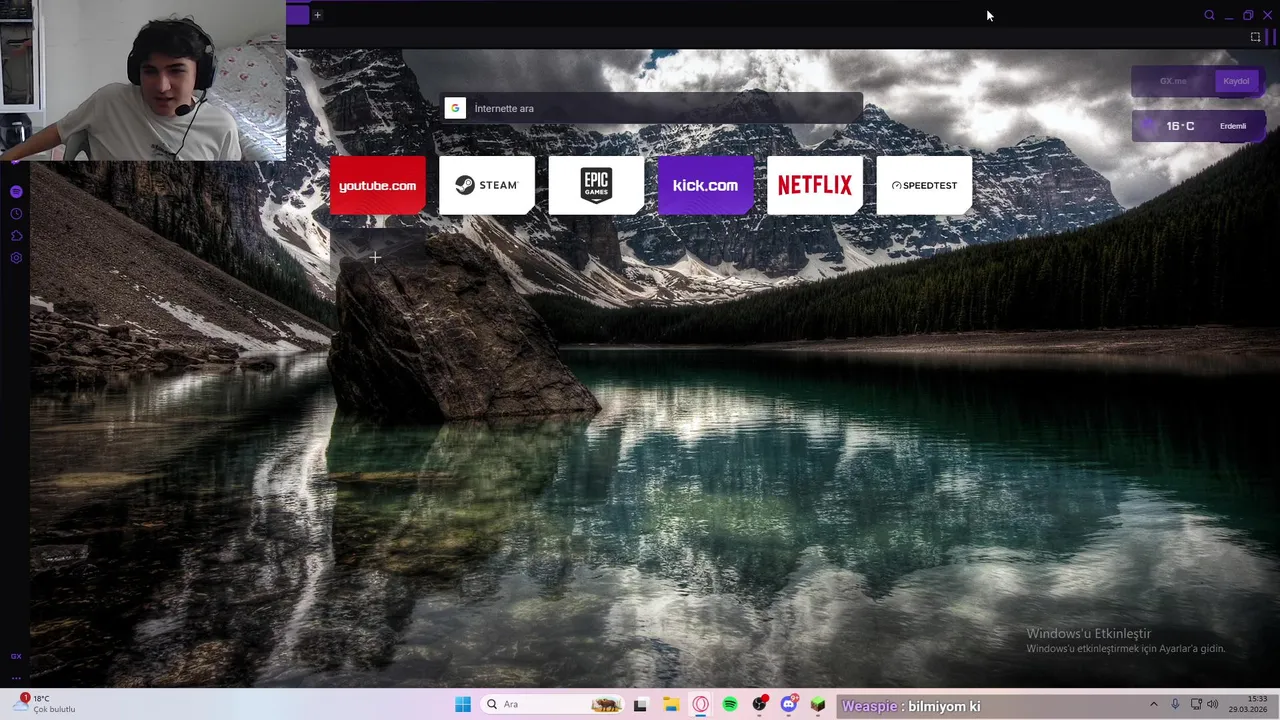The height and width of the screenshot is (720, 1280).
Task: Open network status tray icon
Action: pos(1198,704)
